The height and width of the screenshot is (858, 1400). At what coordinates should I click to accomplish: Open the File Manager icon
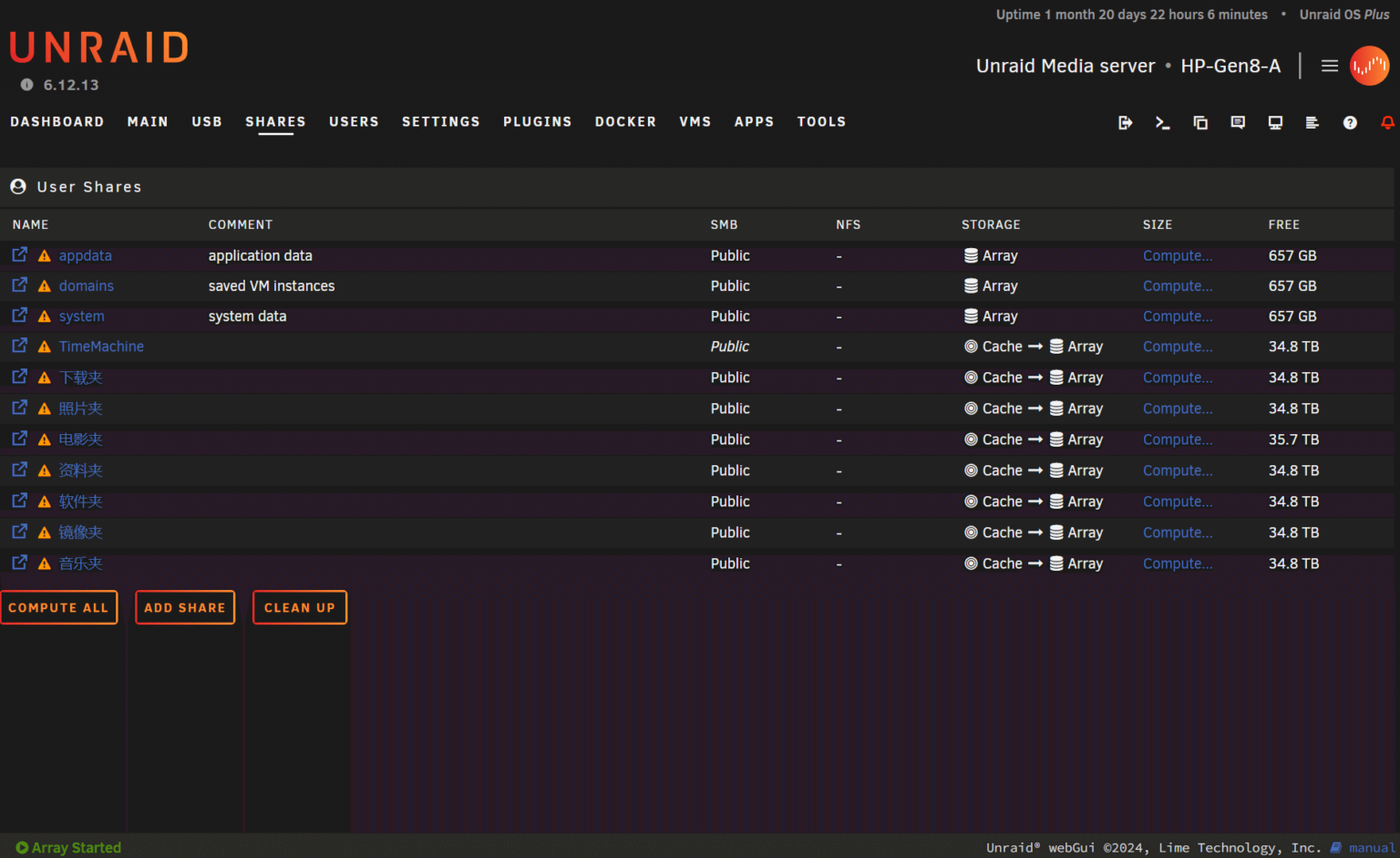pyautogui.click(x=1200, y=122)
